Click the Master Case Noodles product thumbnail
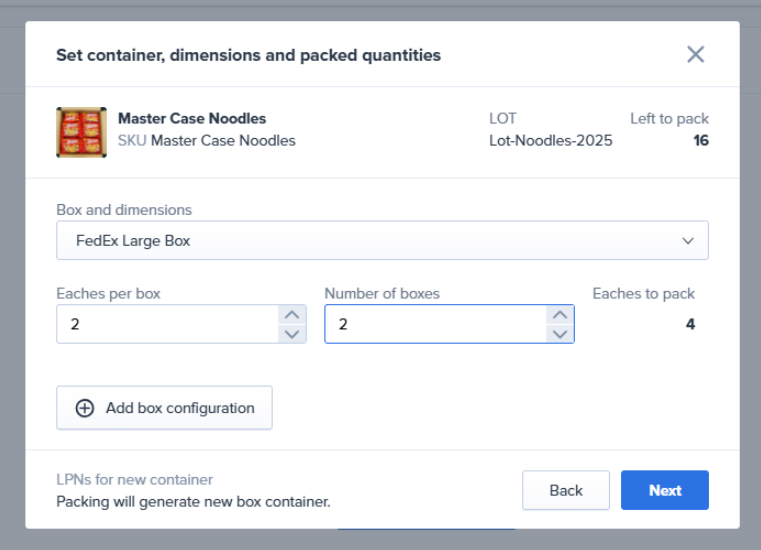Viewport: 761px width, 550px height. point(81,132)
